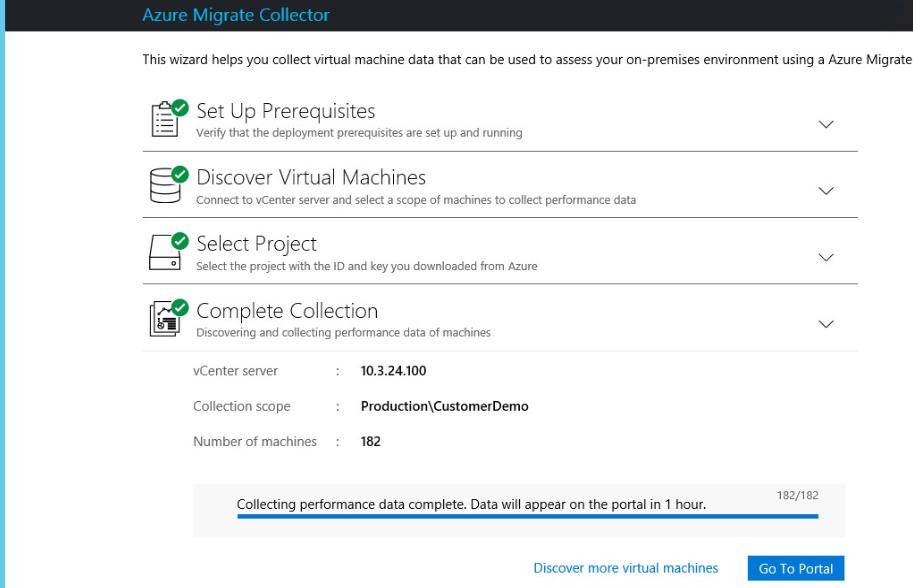Click green checkmark on Complete Collection
Viewport: 913px width, 588px height.
tap(180, 307)
